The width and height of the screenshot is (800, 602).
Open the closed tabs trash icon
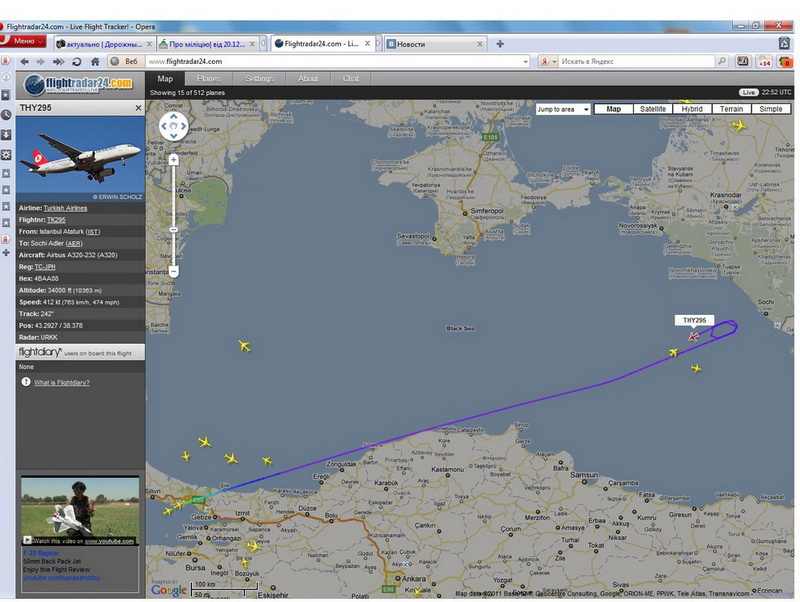[x=785, y=43]
